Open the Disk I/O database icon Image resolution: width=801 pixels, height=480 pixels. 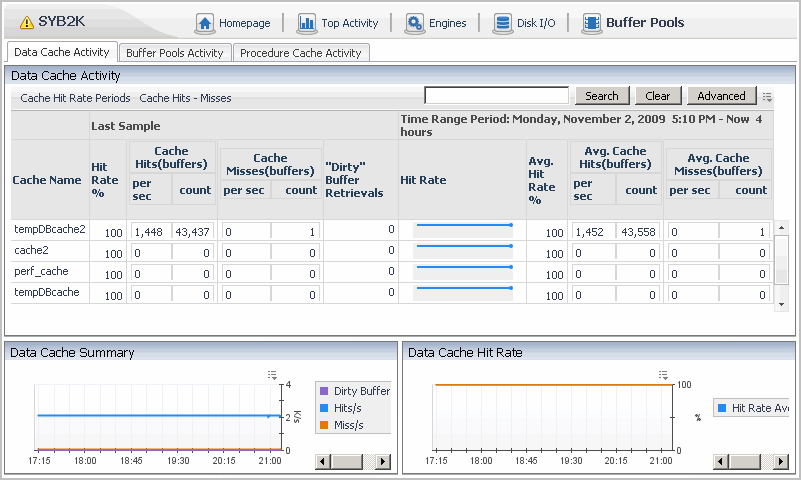[501, 23]
